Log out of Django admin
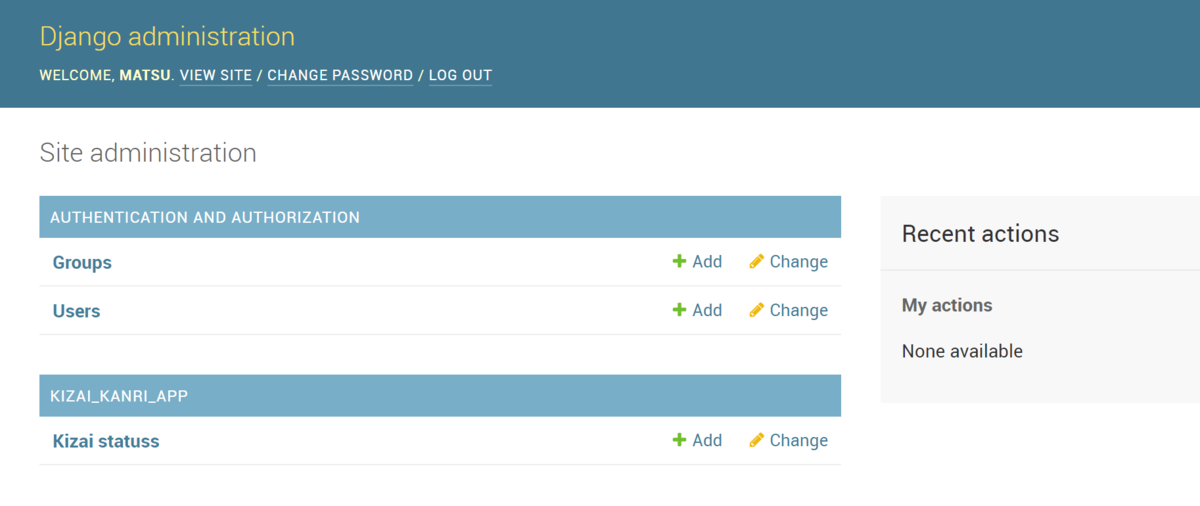Viewport: 1200px width, 506px height. 460,75
